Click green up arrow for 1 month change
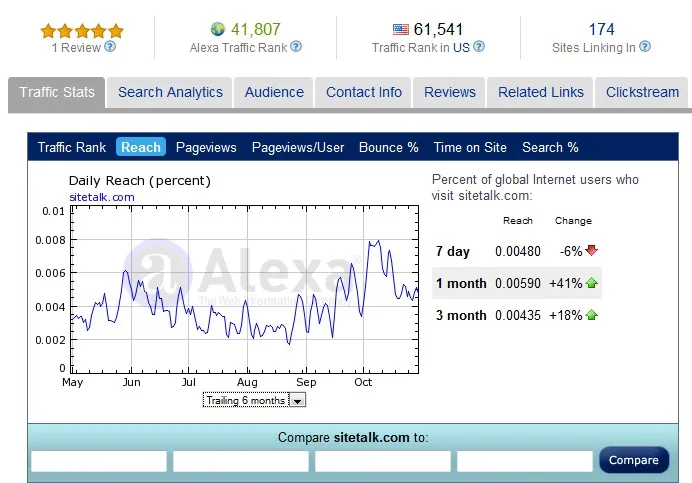 tap(592, 283)
